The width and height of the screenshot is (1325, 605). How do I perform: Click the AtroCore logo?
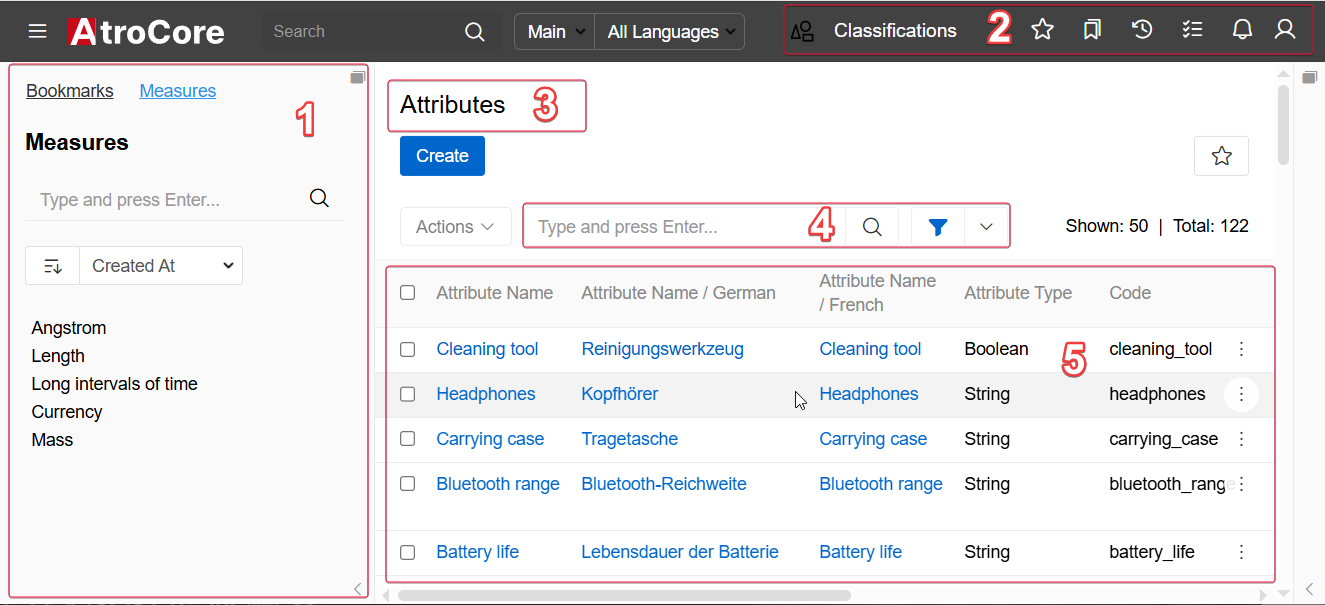(146, 31)
